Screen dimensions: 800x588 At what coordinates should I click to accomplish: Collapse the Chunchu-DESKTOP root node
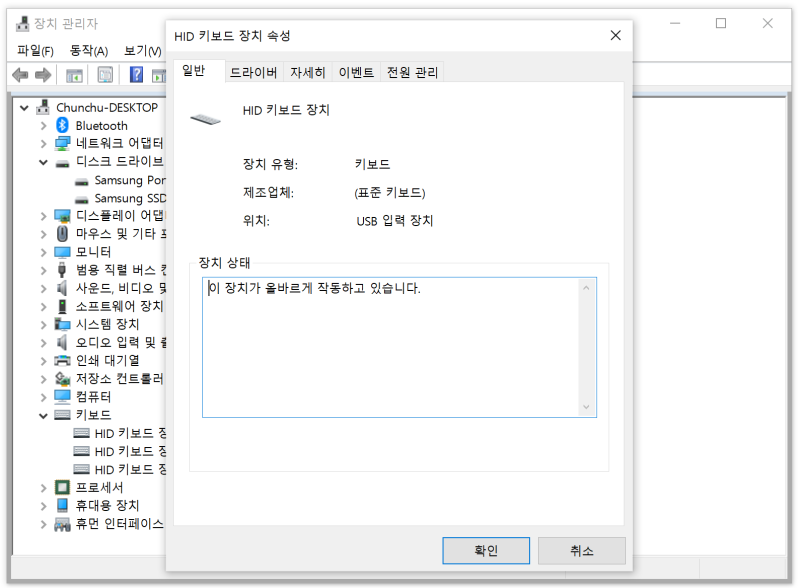[x=24, y=108]
